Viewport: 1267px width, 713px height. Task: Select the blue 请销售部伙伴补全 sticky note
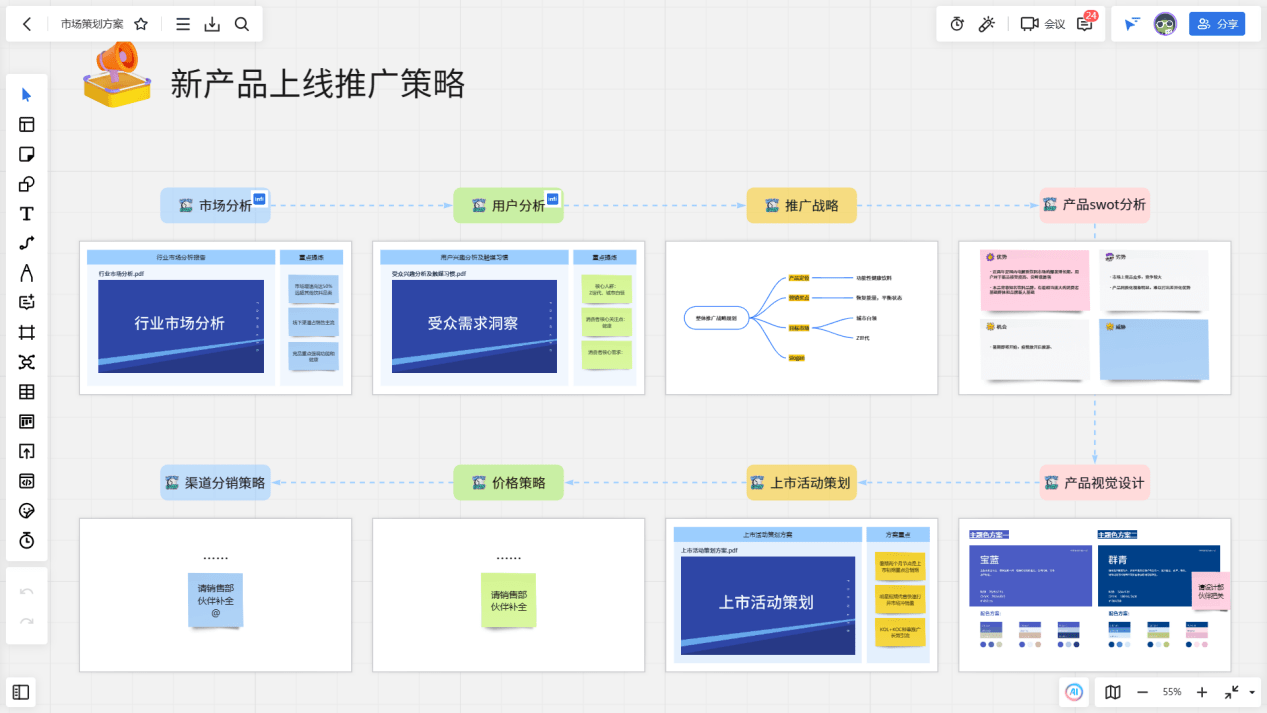[x=215, y=600]
